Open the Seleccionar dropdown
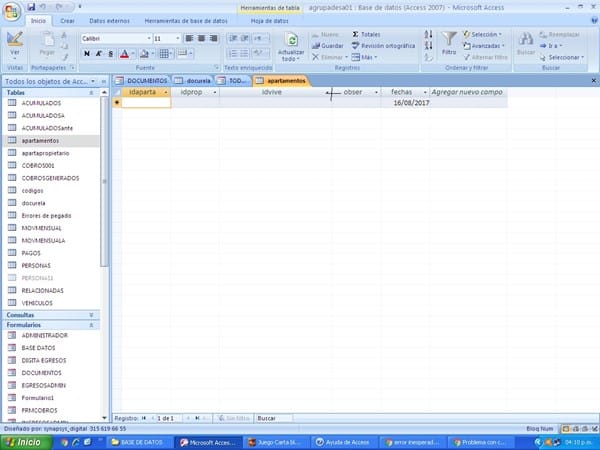 tap(562, 57)
